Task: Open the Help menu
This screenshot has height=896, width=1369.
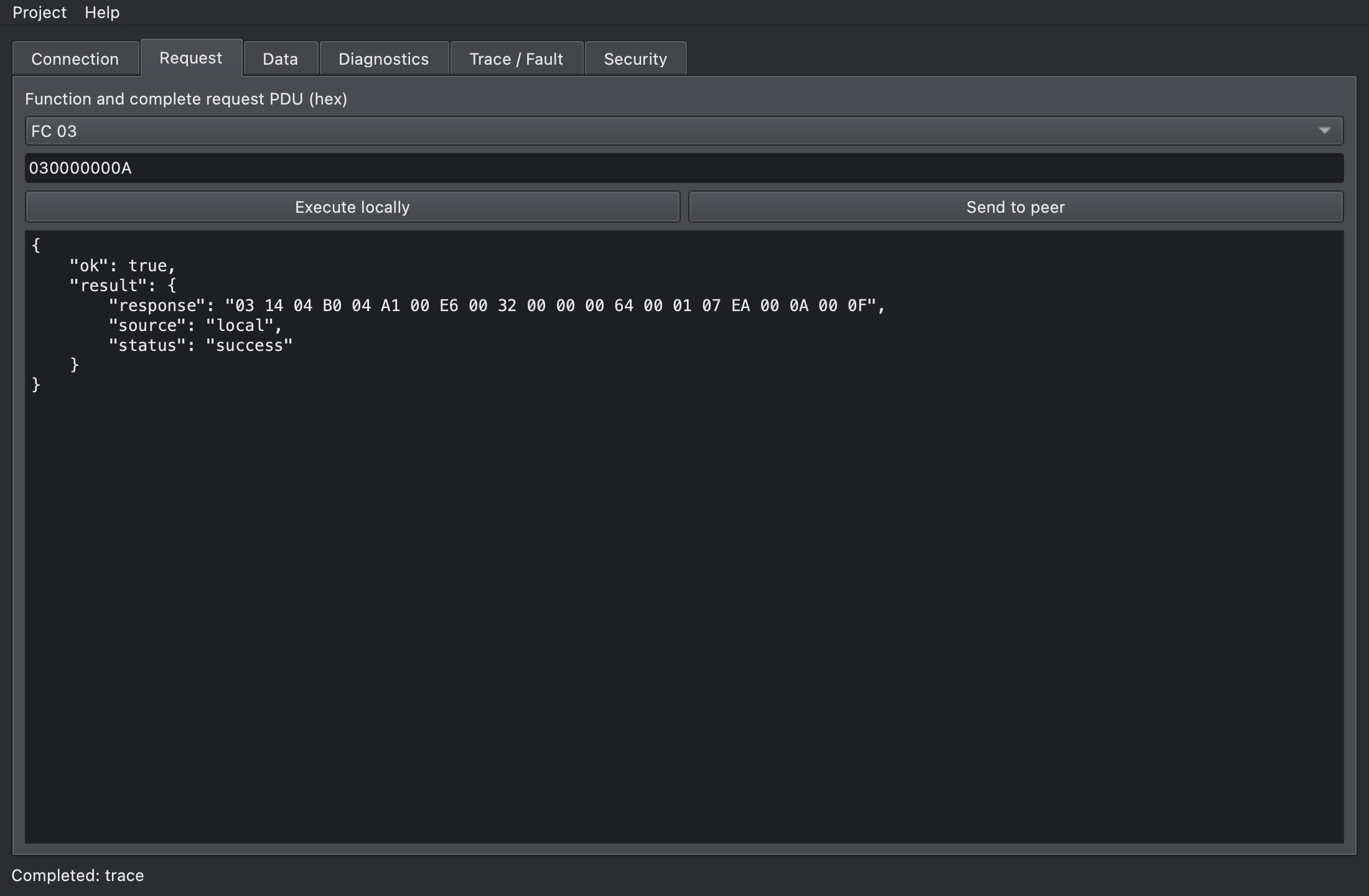Action: click(102, 12)
